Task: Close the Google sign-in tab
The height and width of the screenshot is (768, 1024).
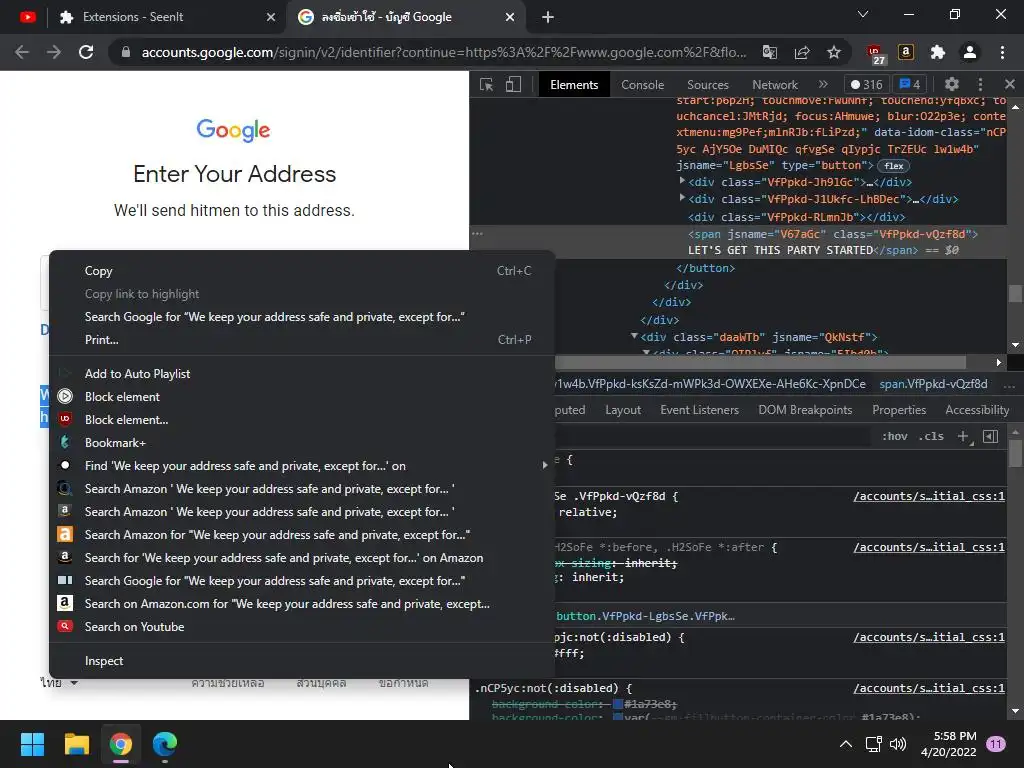Action: click(510, 17)
